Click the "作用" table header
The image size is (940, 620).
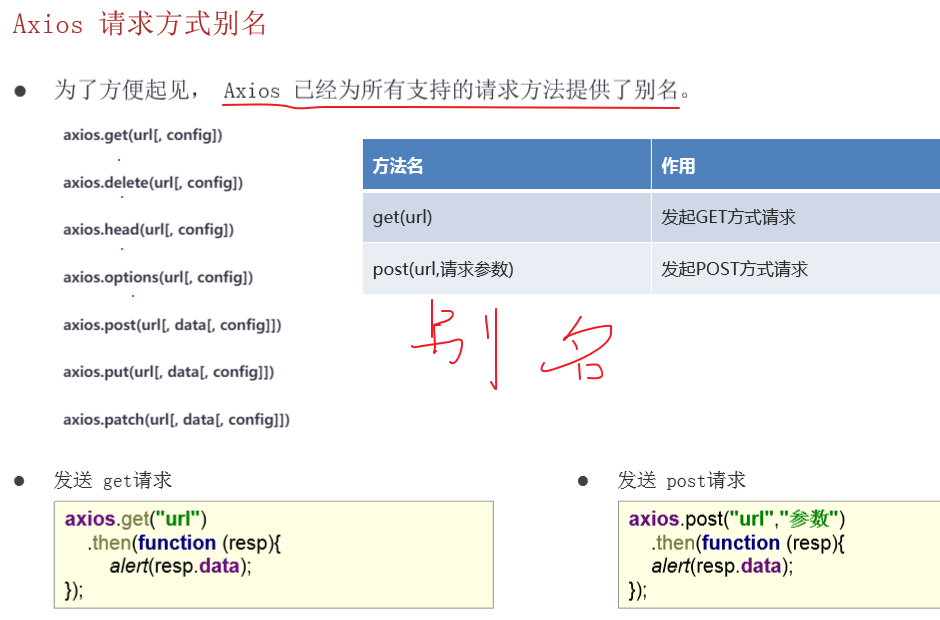tap(678, 166)
